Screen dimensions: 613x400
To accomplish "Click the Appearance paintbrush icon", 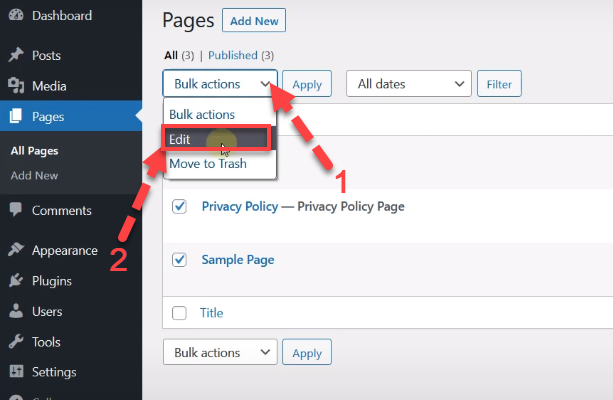I will point(16,249).
